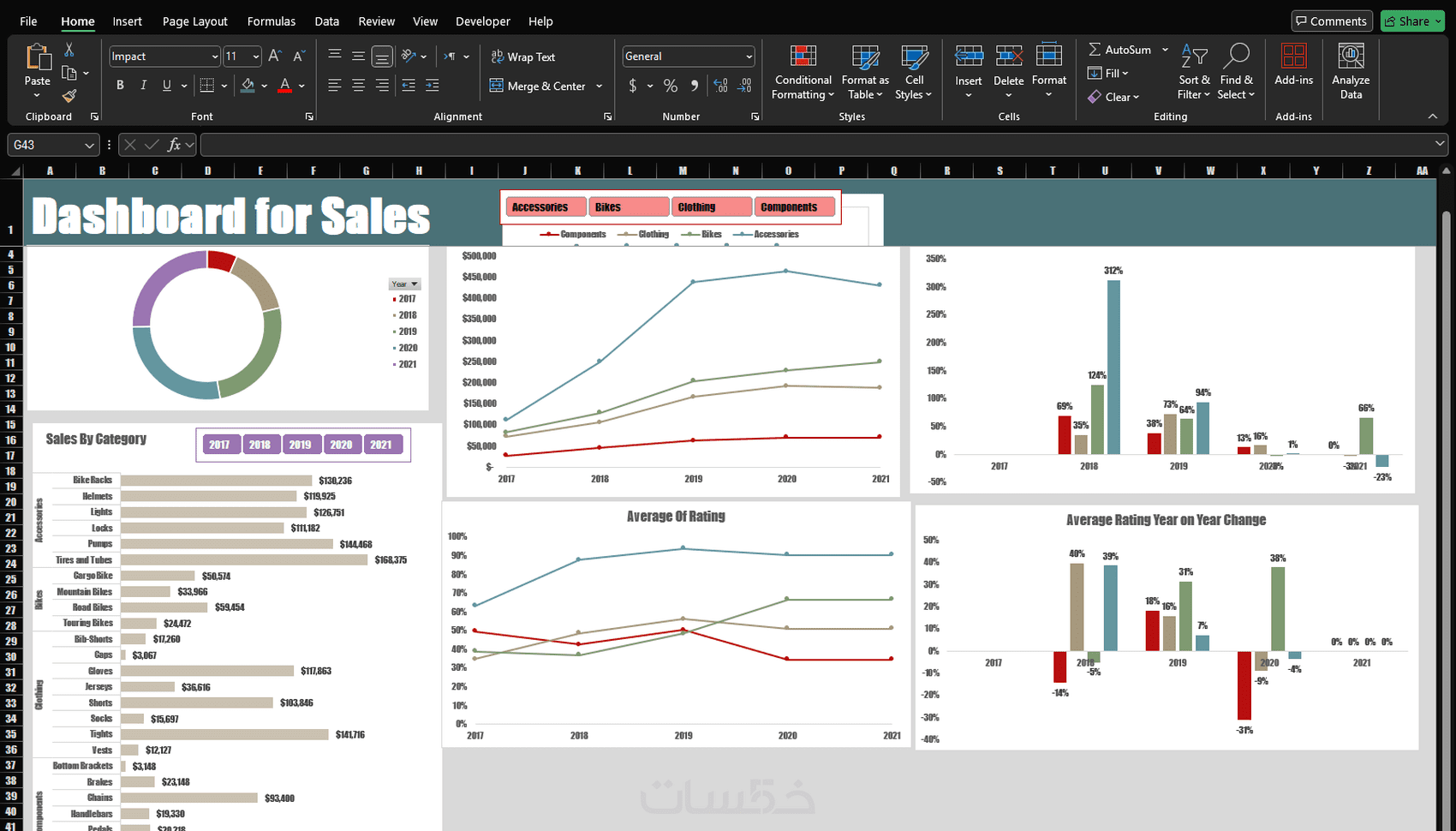This screenshot has height=831, width=1456.
Task: Switch to the Data tab
Action: [x=326, y=21]
